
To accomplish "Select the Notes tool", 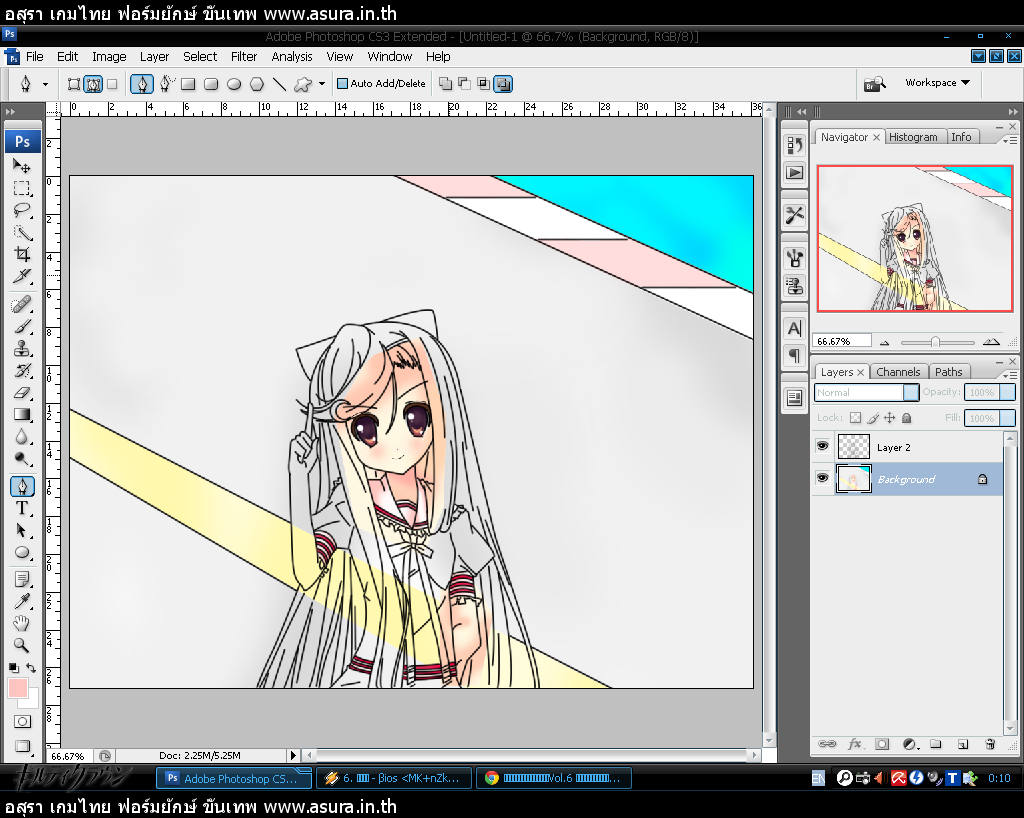I will click(x=22, y=580).
